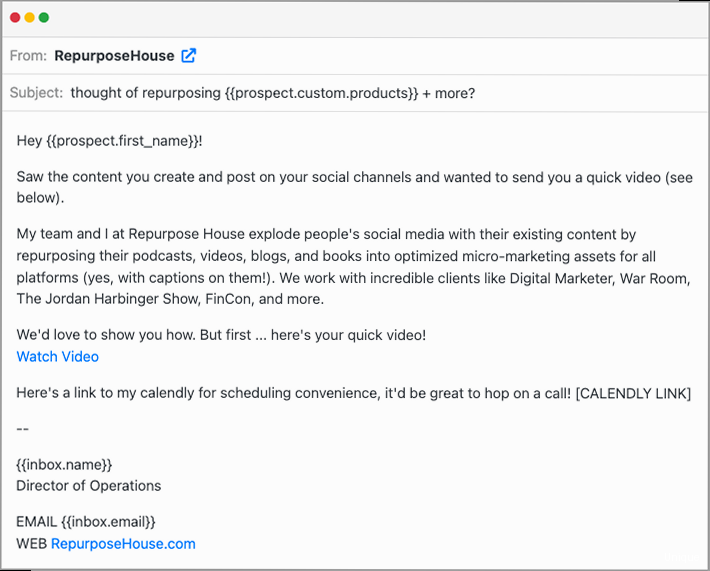The height and width of the screenshot is (571, 710).
Task: Open the Watch Video link
Action: click(57, 357)
